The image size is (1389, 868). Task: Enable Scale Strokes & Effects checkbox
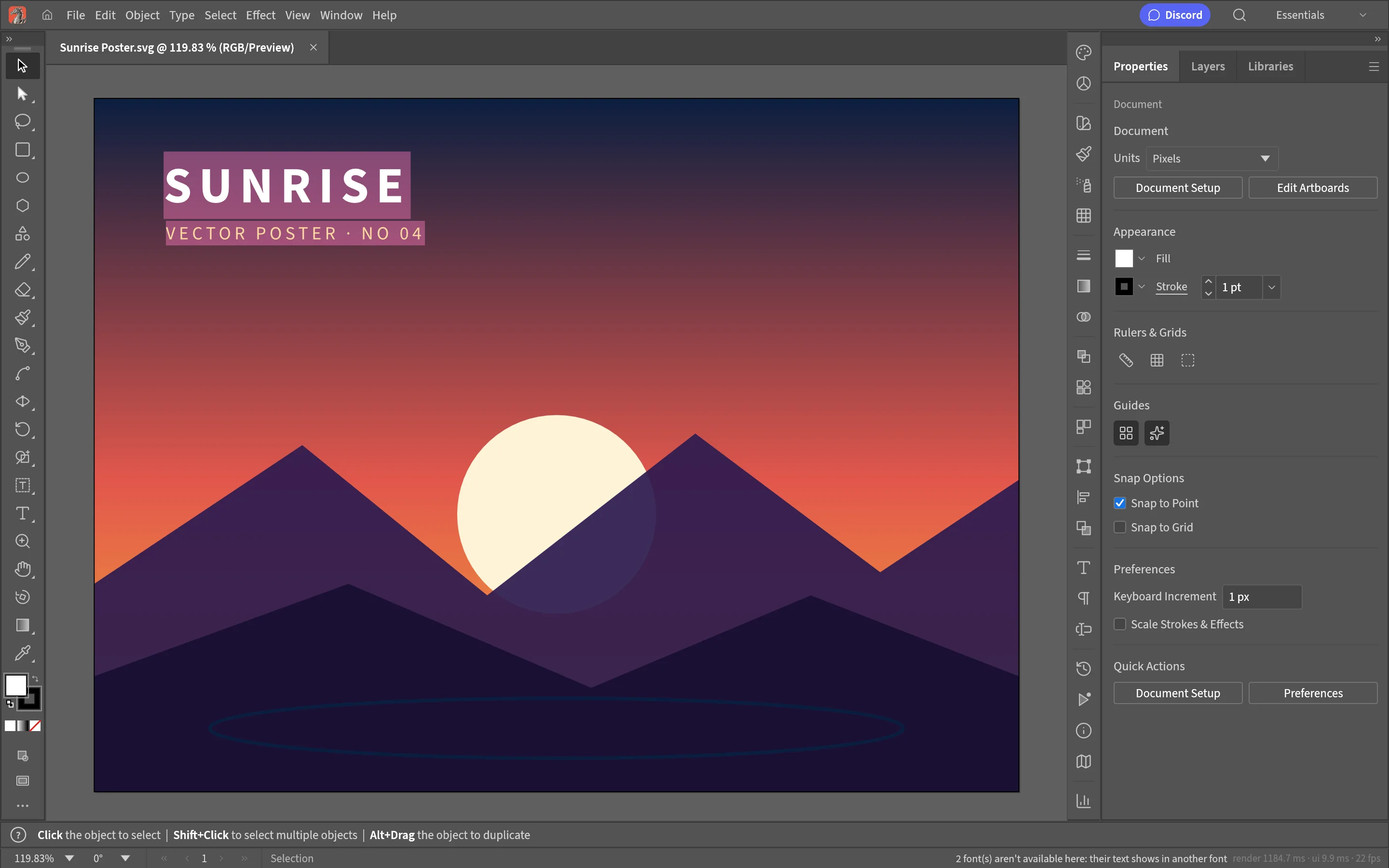tap(1120, 624)
